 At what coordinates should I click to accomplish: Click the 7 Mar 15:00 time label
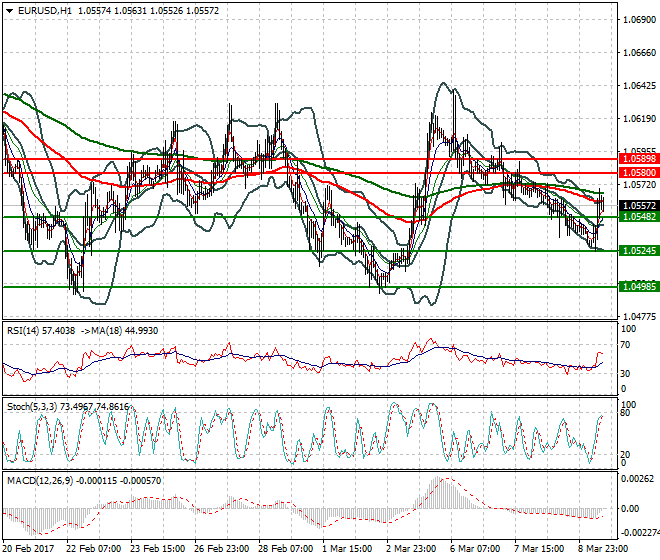(539, 549)
